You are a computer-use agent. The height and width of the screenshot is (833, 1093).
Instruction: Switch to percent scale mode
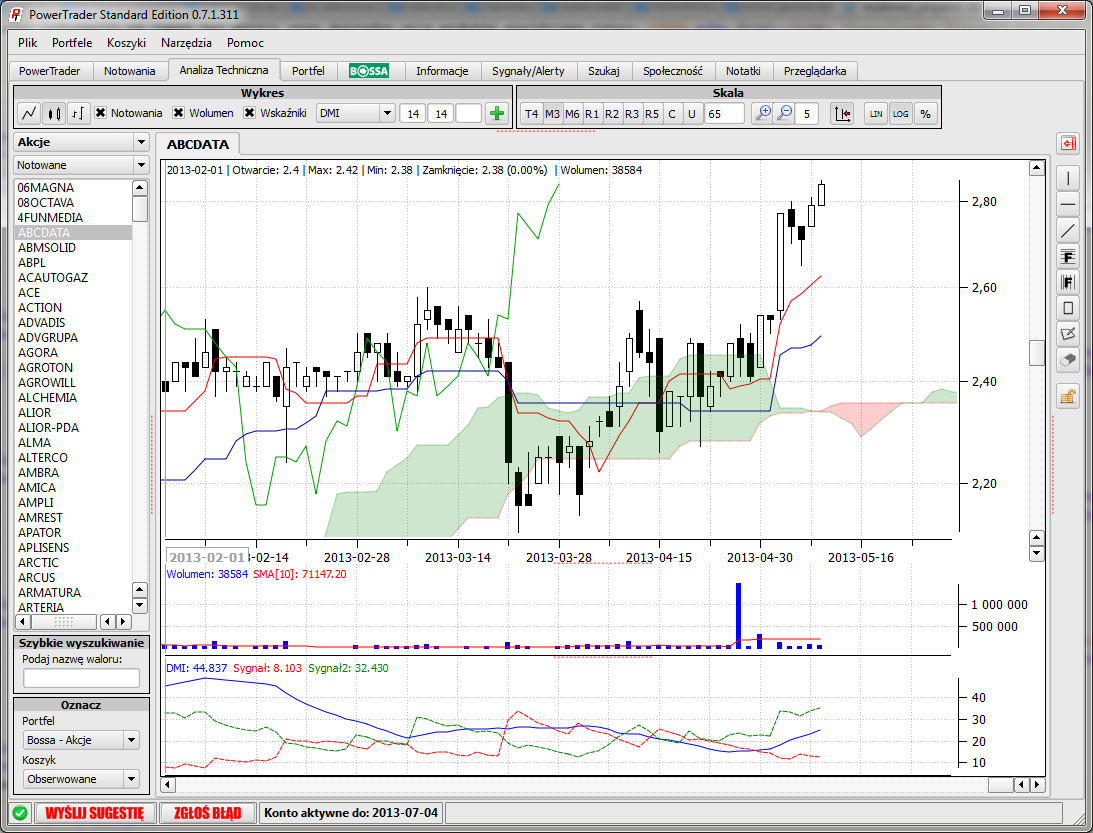click(925, 114)
